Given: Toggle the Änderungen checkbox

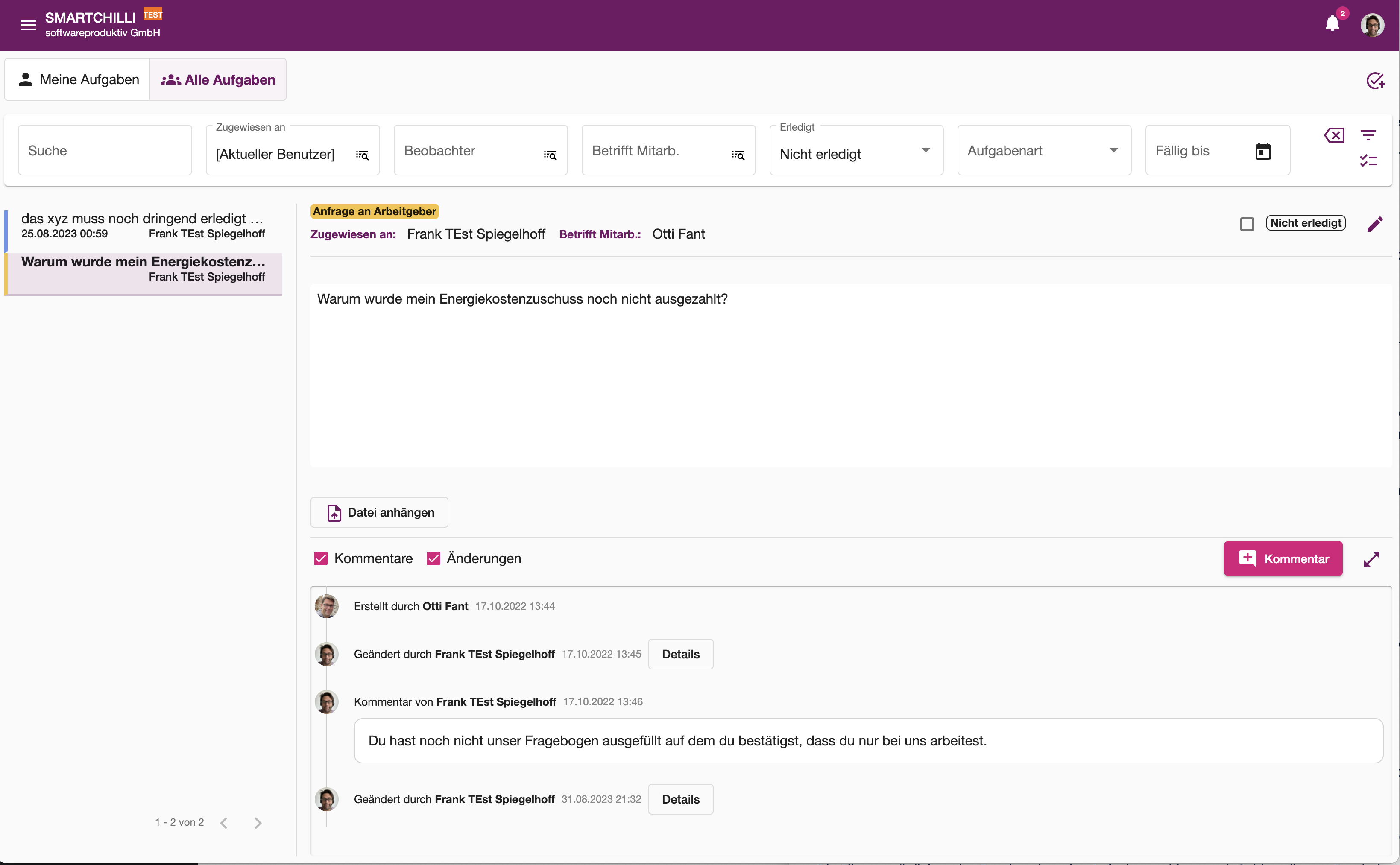Looking at the screenshot, I should point(433,558).
